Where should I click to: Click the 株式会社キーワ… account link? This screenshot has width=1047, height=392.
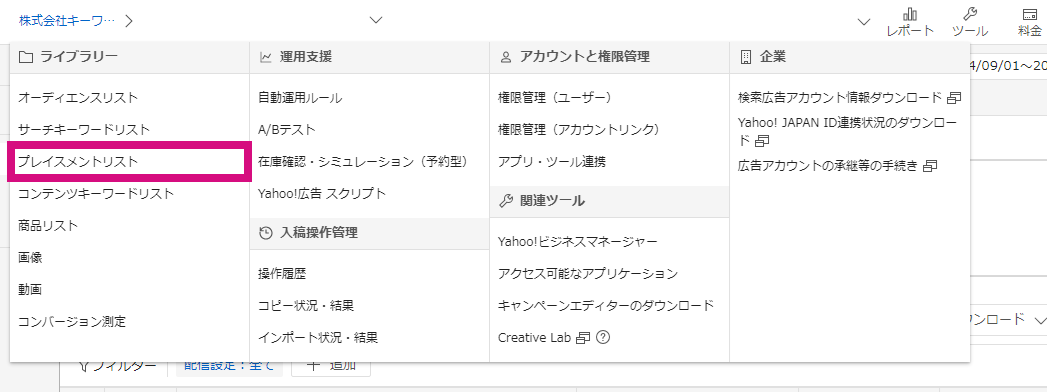[67, 21]
